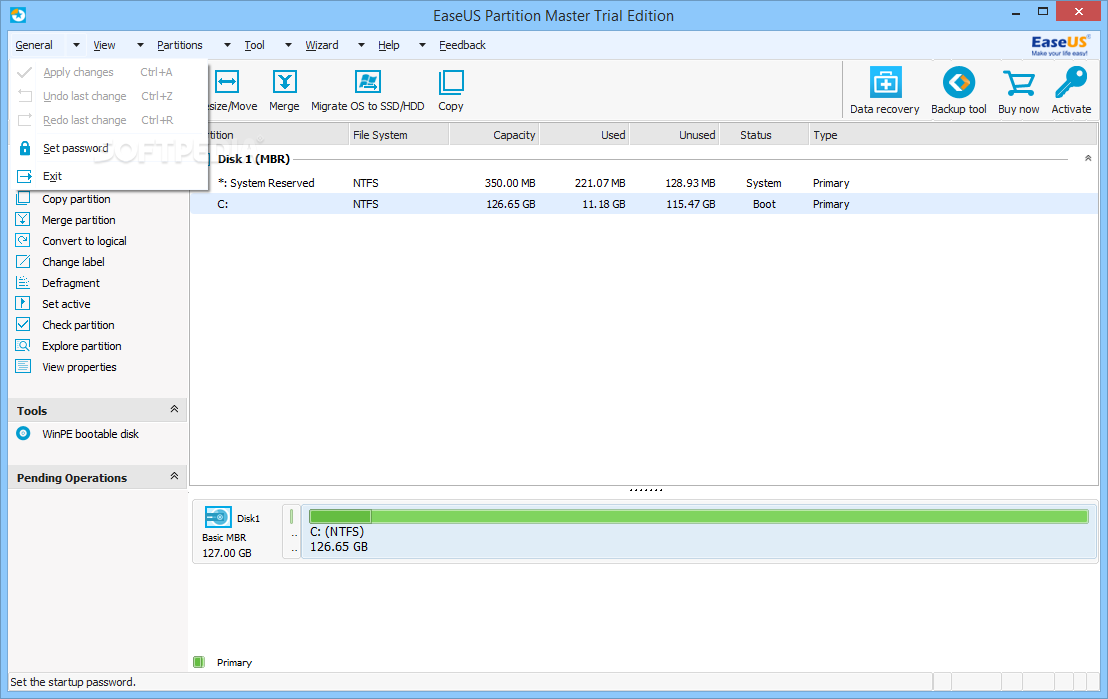Click Check partition in sidebar
The height and width of the screenshot is (699, 1108).
[x=78, y=325]
